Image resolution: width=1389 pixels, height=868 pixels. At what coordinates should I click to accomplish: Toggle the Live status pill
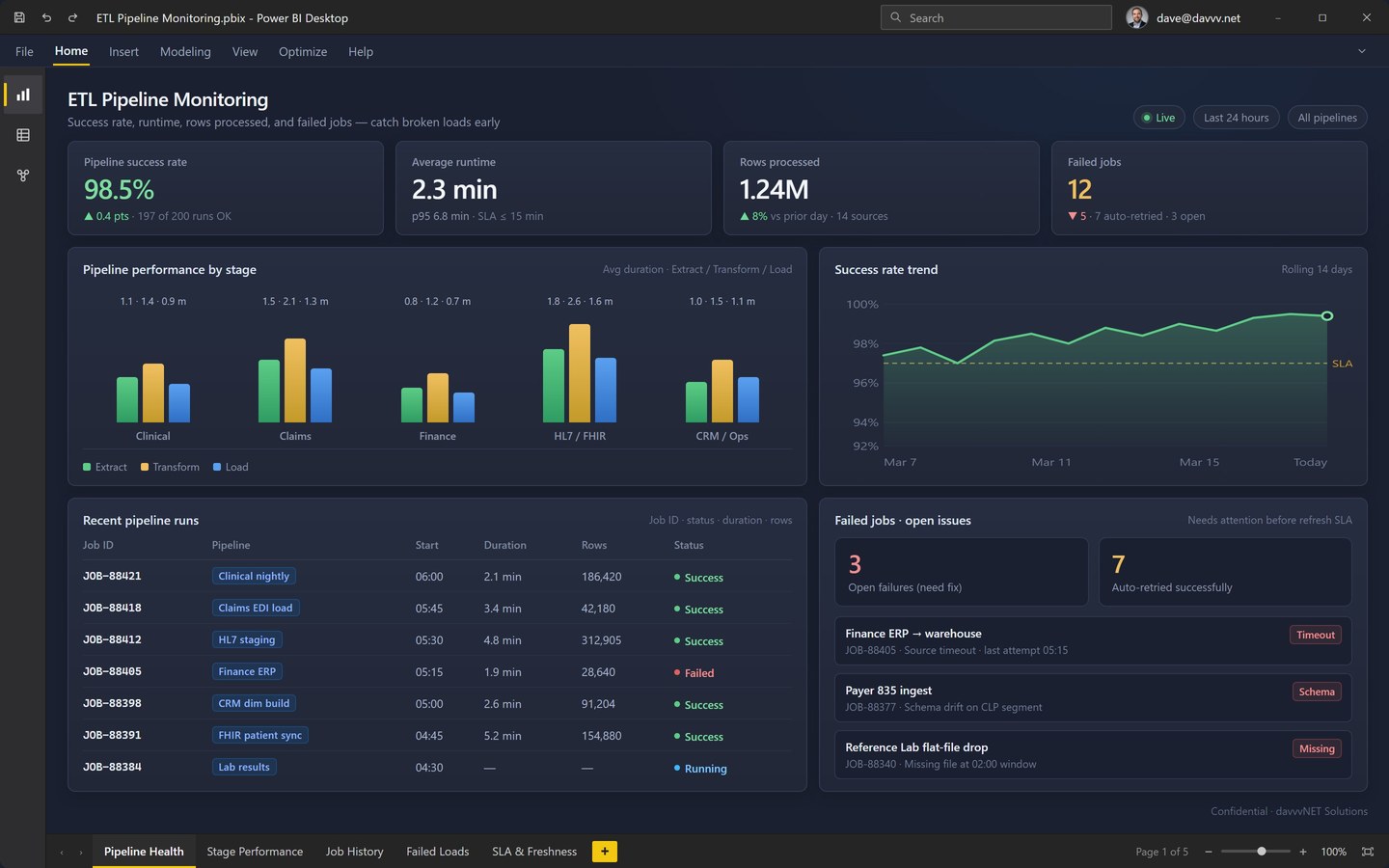coord(1159,118)
